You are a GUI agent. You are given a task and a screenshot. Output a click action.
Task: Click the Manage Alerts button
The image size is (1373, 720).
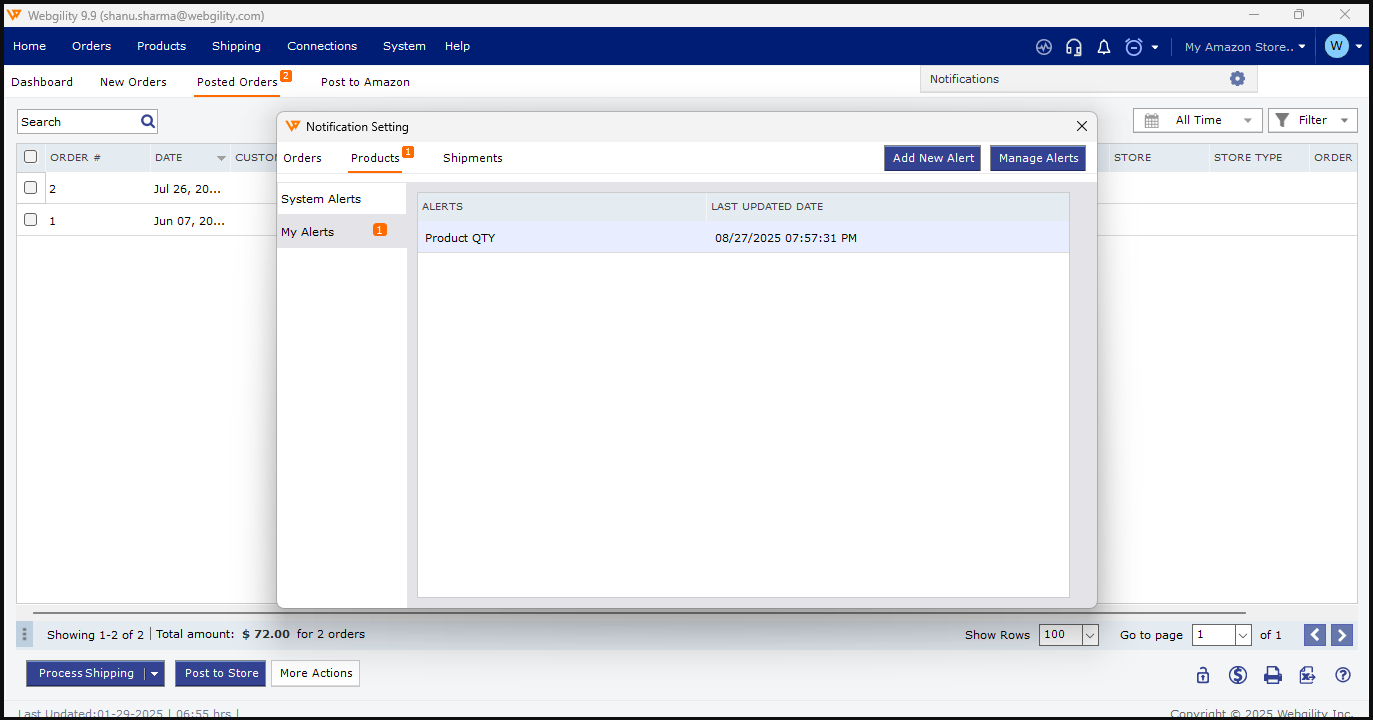[1038, 158]
